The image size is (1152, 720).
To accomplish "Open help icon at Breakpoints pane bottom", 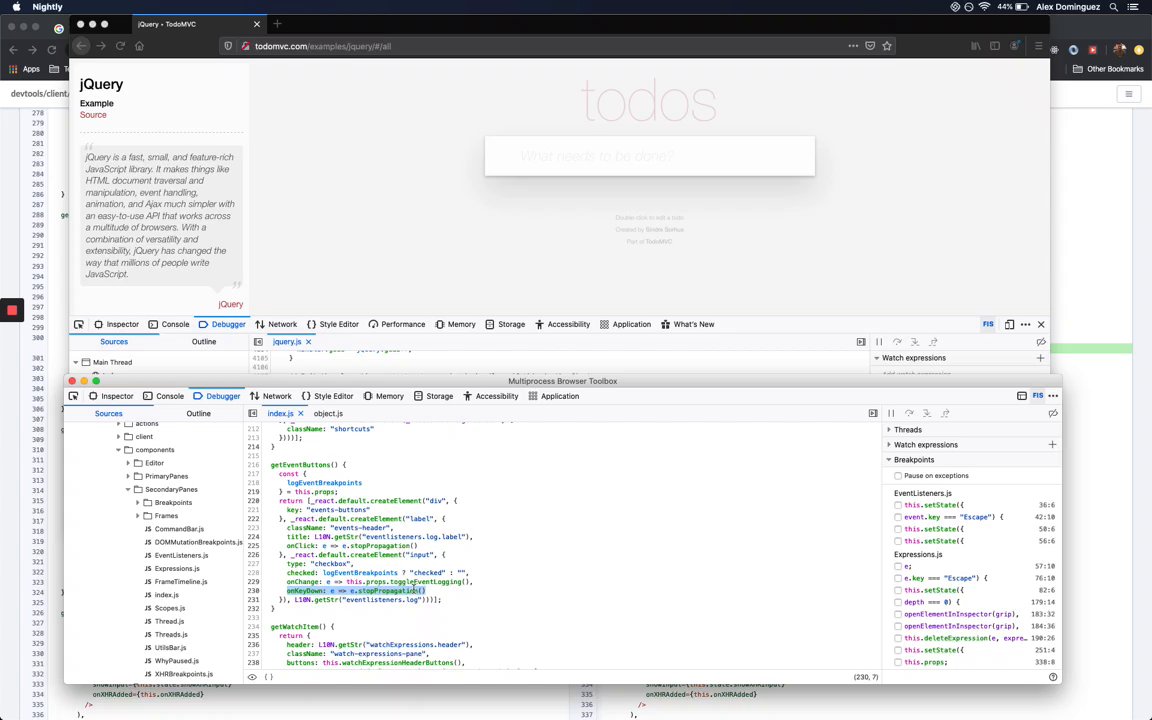I will [x=1053, y=677].
